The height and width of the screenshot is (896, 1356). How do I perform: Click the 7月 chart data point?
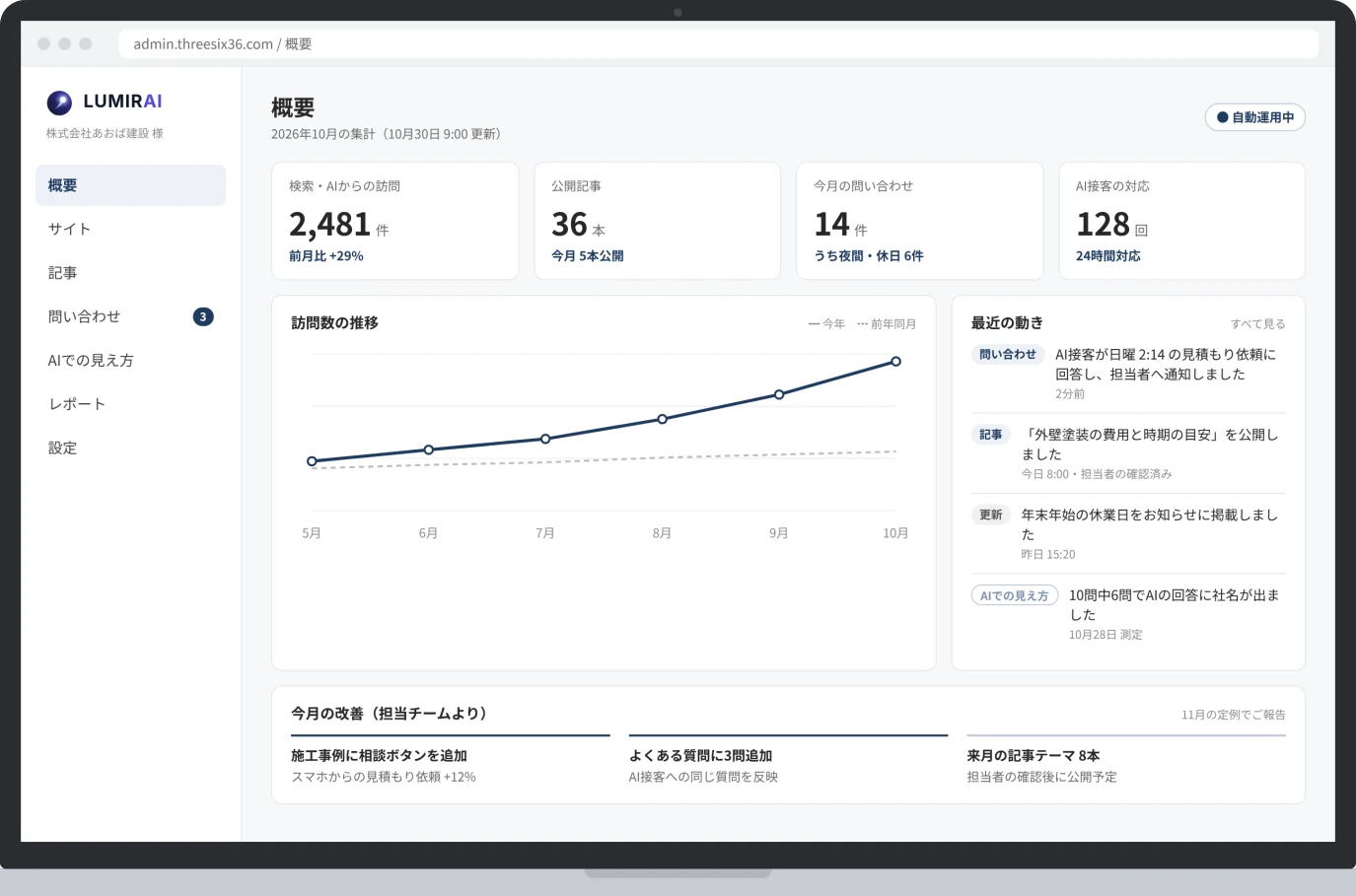(545, 439)
